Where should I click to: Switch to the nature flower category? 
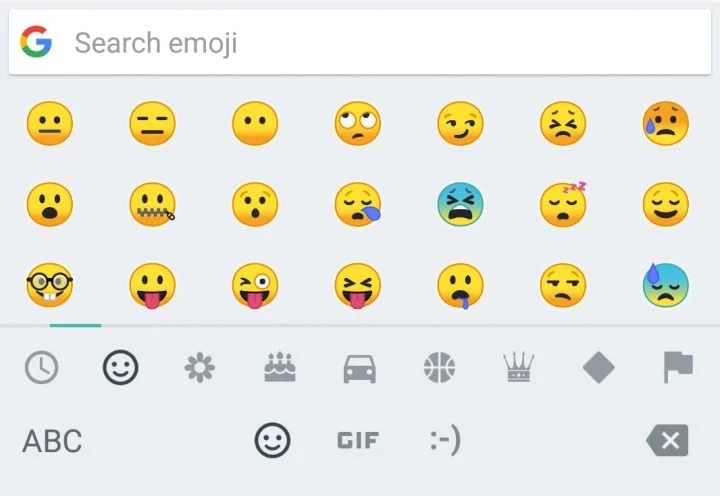tap(200, 368)
